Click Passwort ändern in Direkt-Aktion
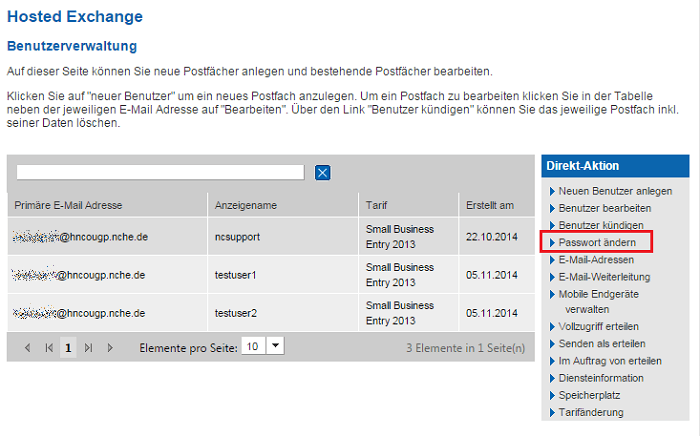Viewport: 700px width, 436px height. point(597,242)
